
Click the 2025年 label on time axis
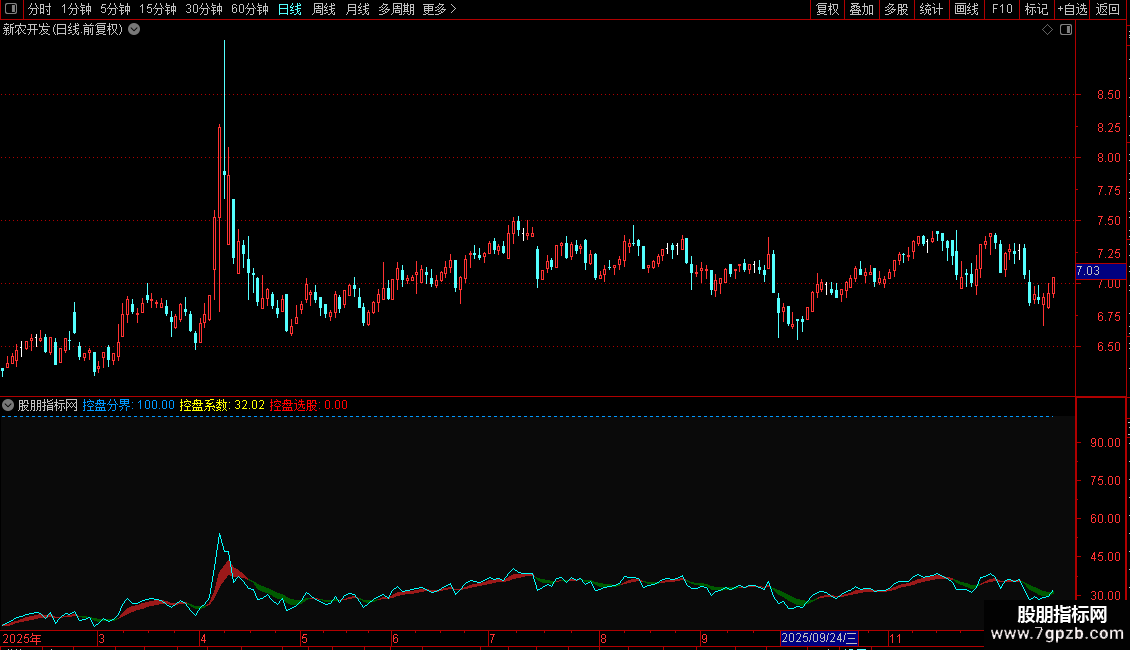click(22, 638)
